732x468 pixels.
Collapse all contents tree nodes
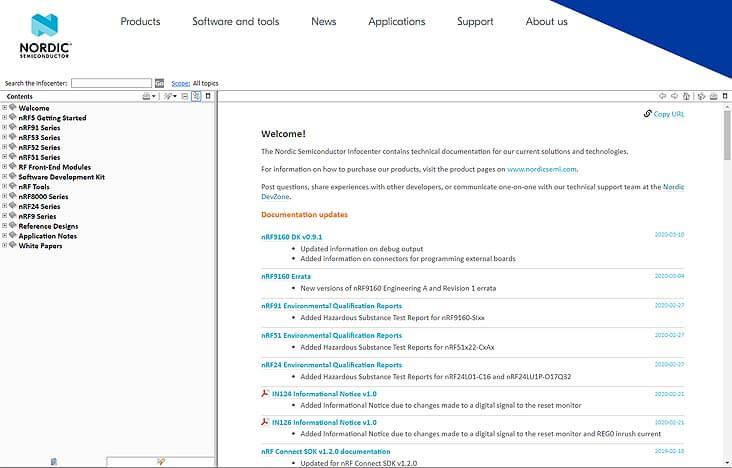[185, 96]
